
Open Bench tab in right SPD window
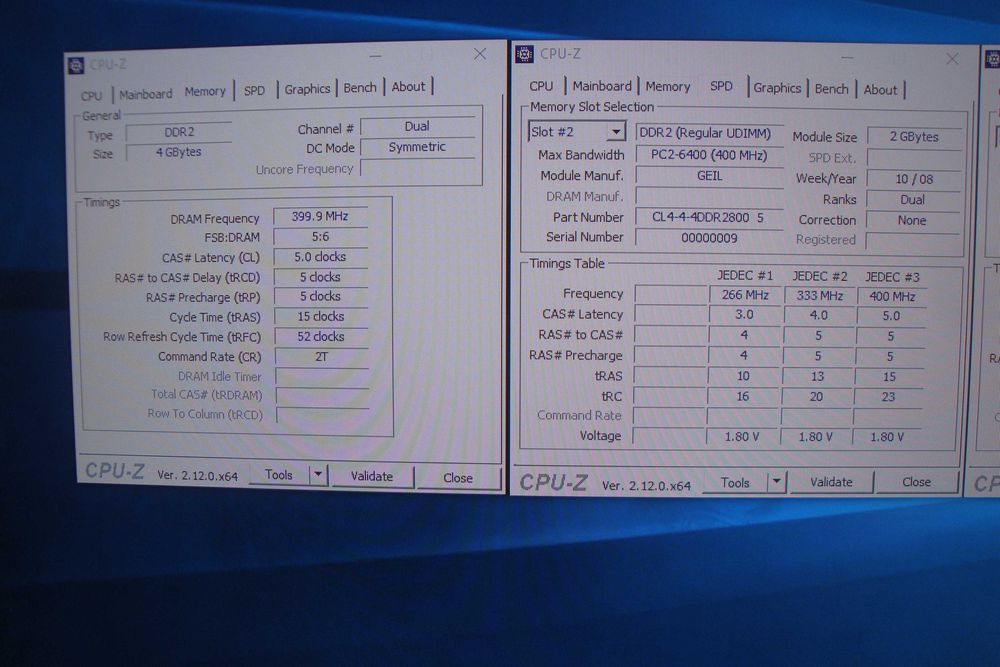tap(832, 89)
